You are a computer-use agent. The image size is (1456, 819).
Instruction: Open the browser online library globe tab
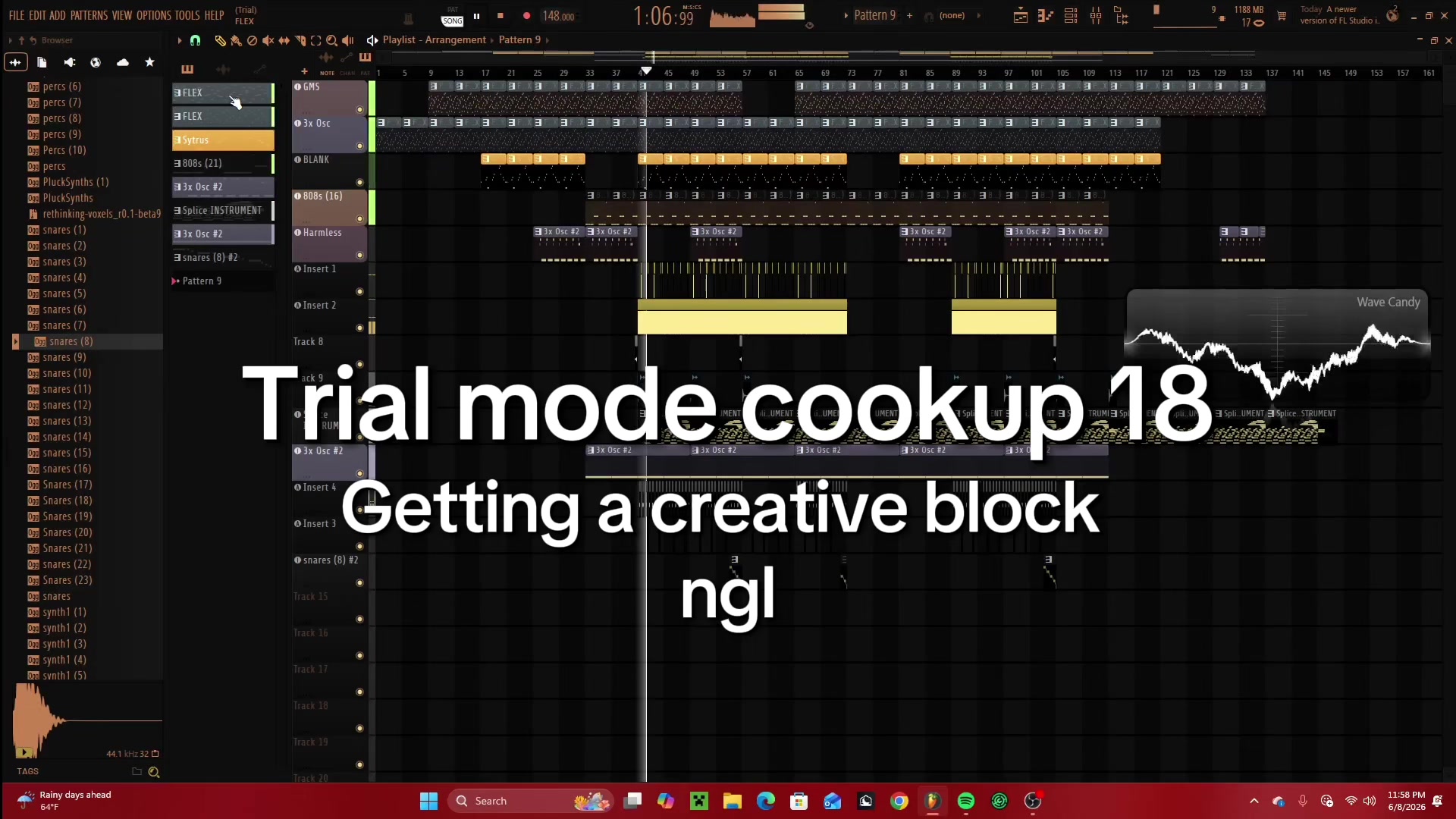pyautogui.click(x=96, y=62)
